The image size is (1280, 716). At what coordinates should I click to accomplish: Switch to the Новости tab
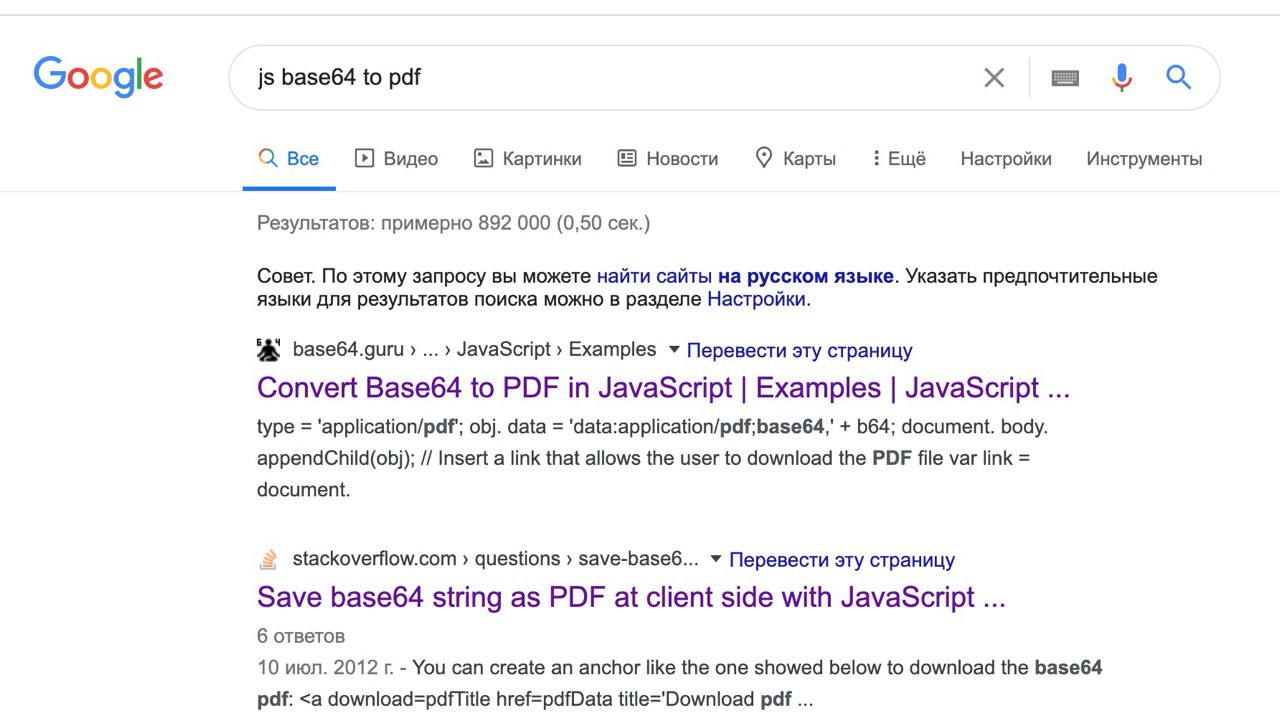click(x=668, y=159)
